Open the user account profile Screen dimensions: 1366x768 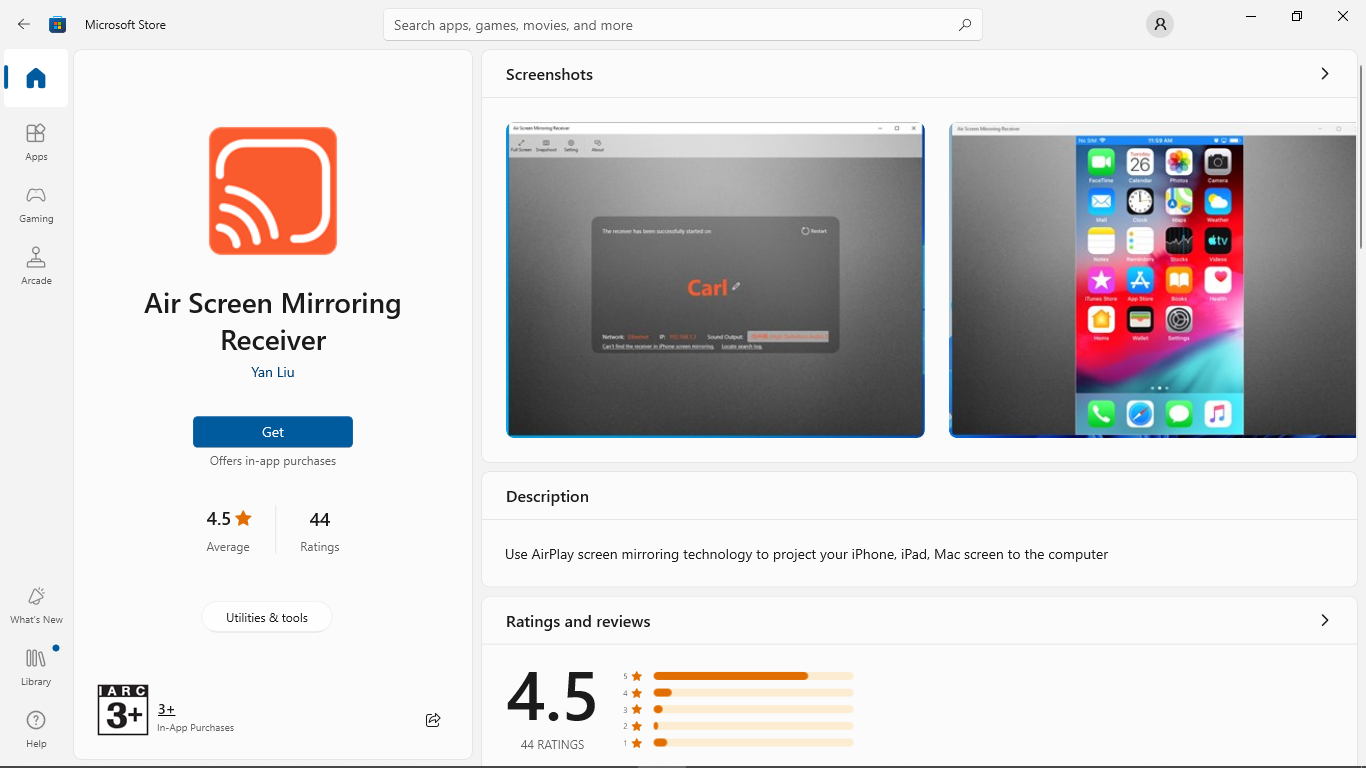pyautogui.click(x=1160, y=24)
